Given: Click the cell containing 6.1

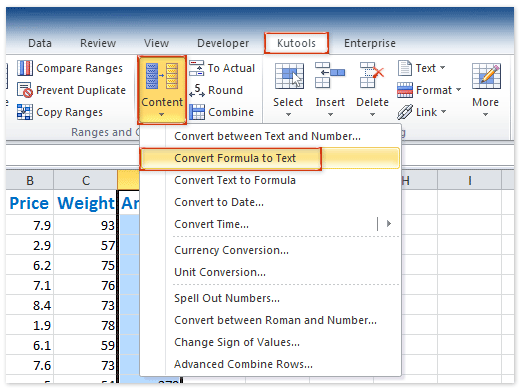Looking at the screenshot, I should (x=29, y=345).
